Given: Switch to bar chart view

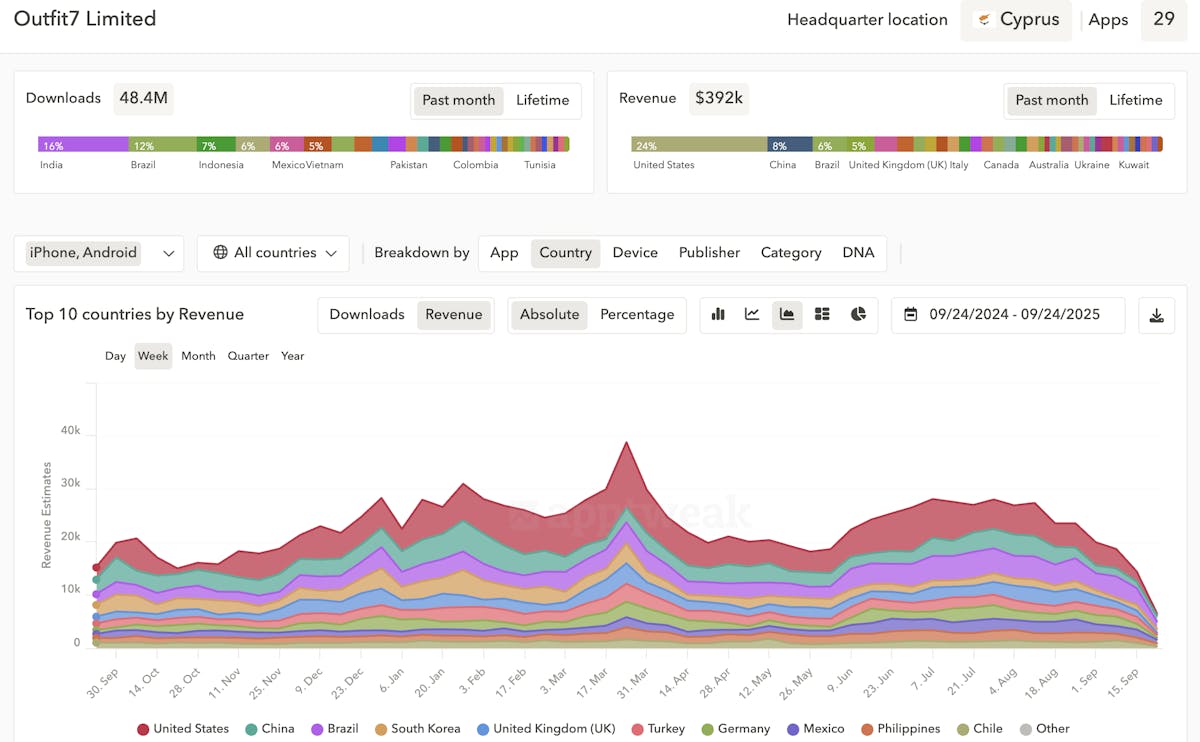Looking at the screenshot, I should pos(718,314).
